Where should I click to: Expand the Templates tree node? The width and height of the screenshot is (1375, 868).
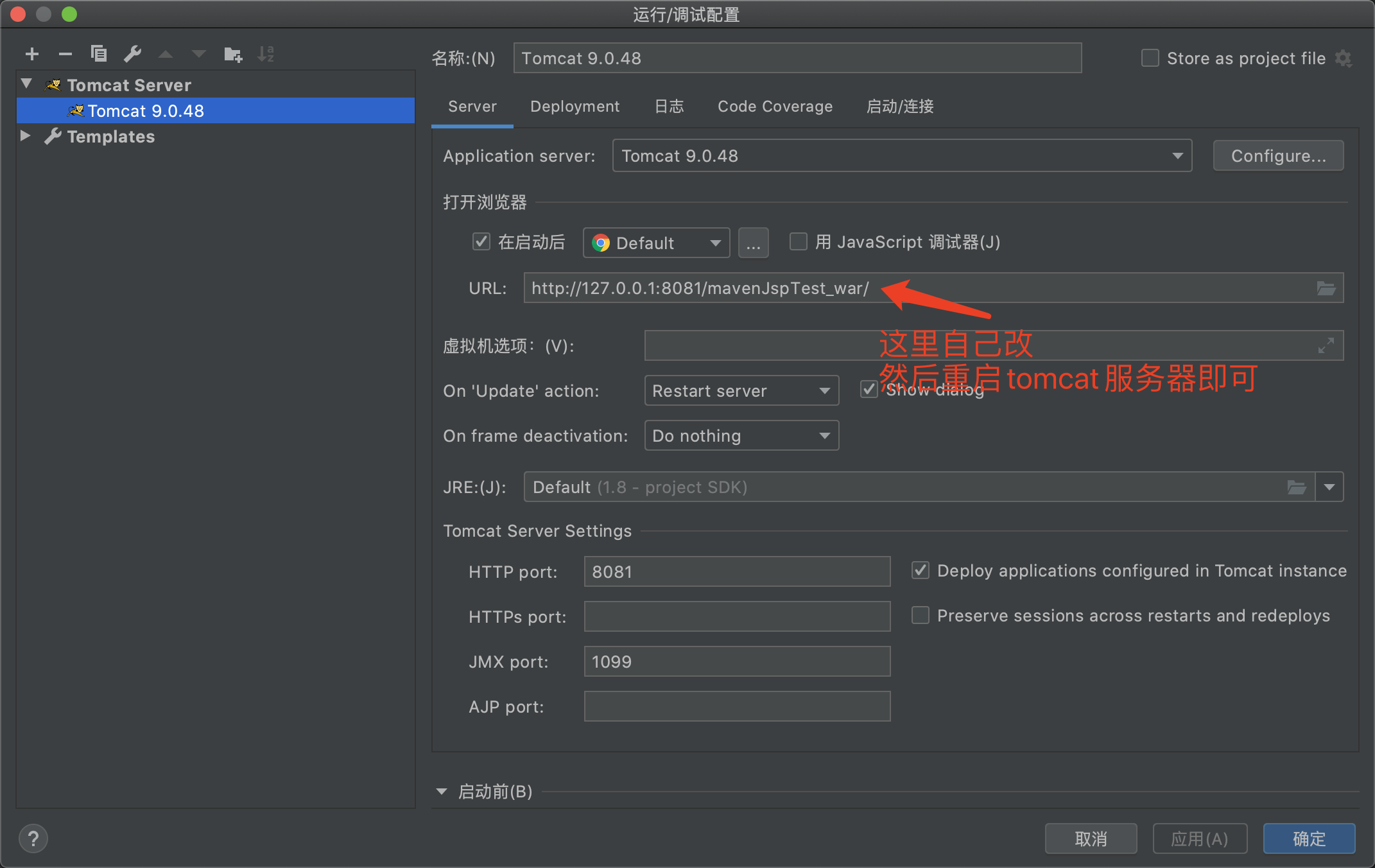coord(26,135)
